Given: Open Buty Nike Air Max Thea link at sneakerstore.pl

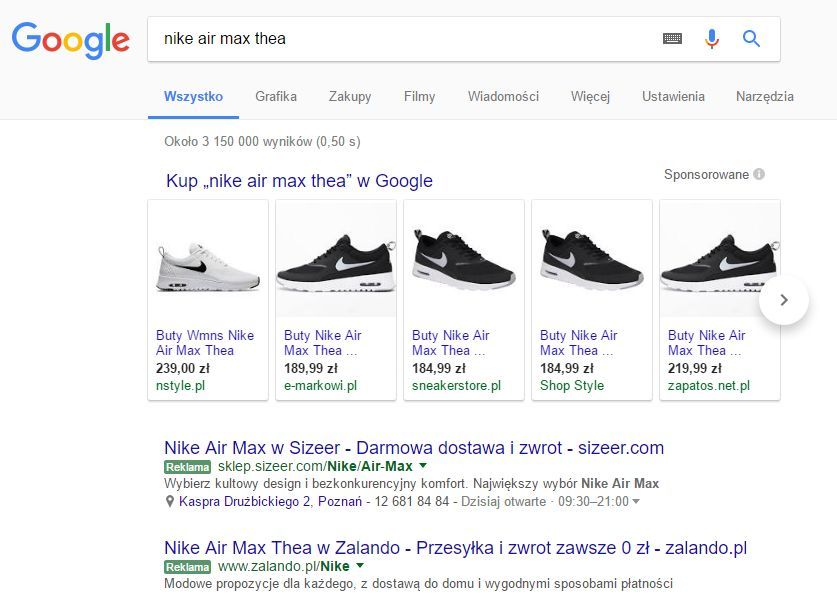Looking at the screenshot, I should coord(451,343).
